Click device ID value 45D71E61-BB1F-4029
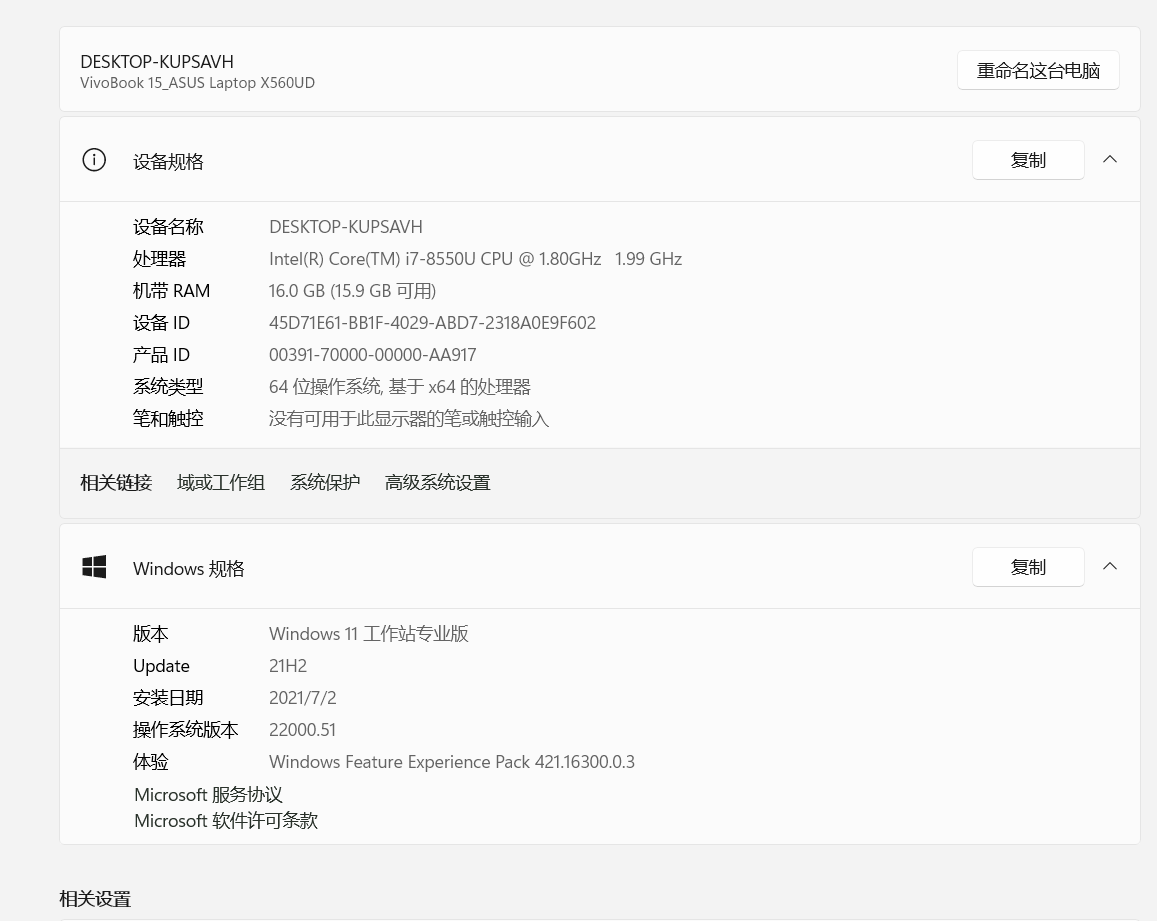Screen dimensions: 1157x921 tap(432, 322)
